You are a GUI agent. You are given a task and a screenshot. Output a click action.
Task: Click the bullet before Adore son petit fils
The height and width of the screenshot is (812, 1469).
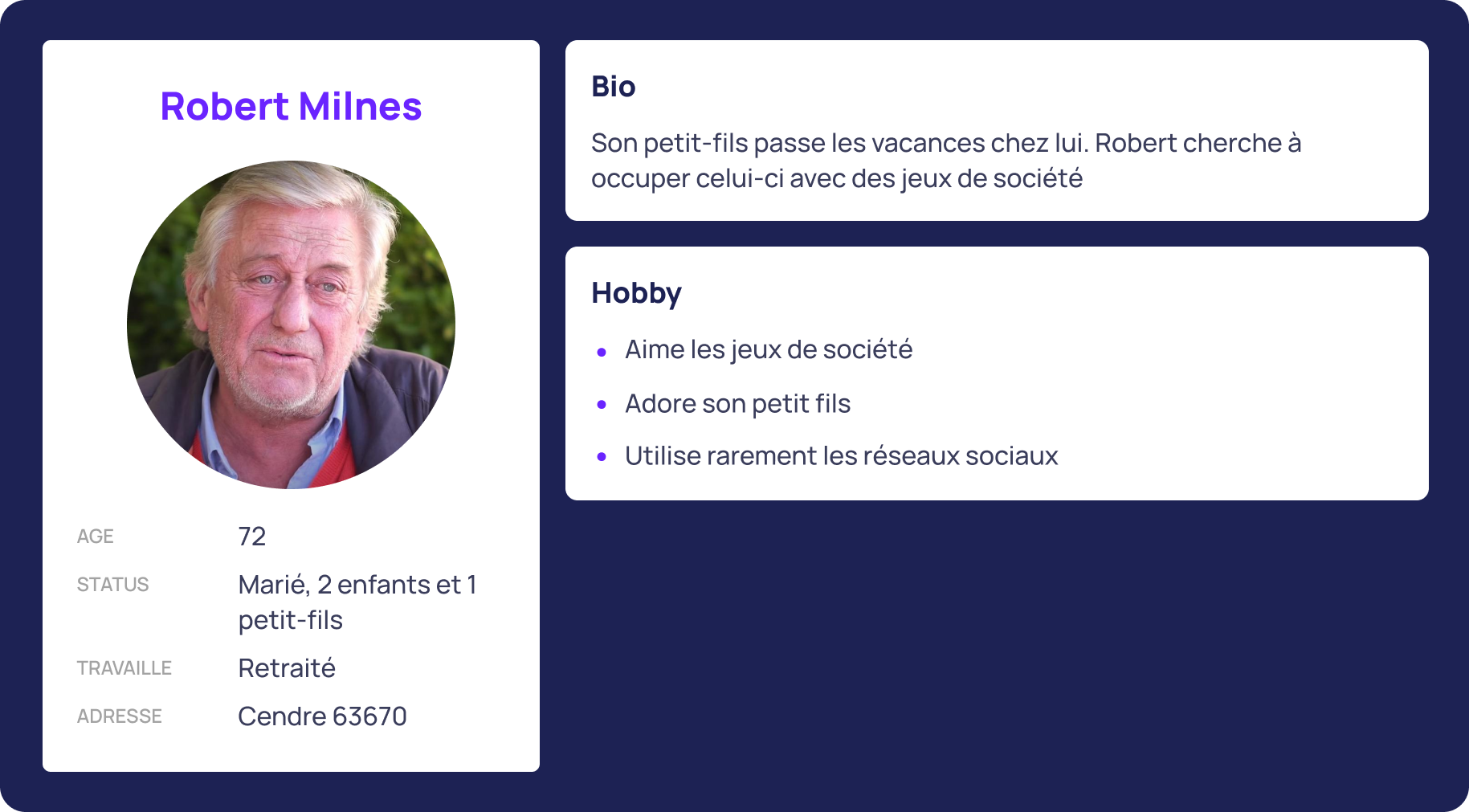pyautogui.click(x=602, y=404)
